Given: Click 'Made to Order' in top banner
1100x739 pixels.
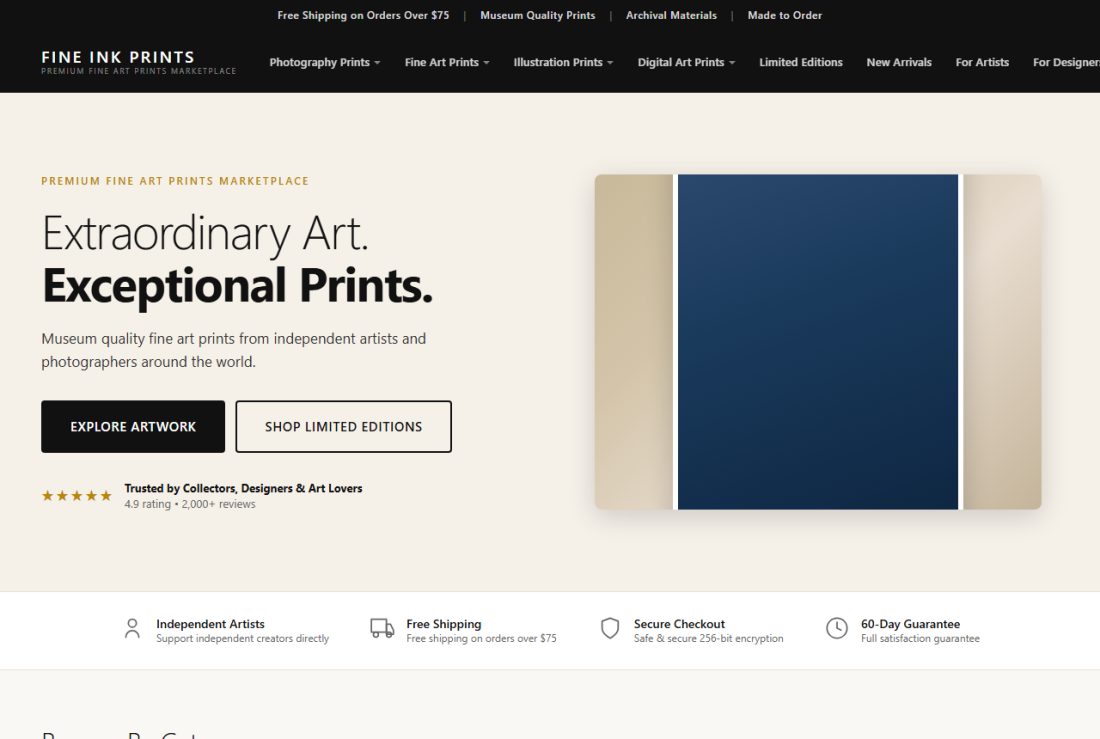Looking at the screenshot, I should [x=784, y=15].
